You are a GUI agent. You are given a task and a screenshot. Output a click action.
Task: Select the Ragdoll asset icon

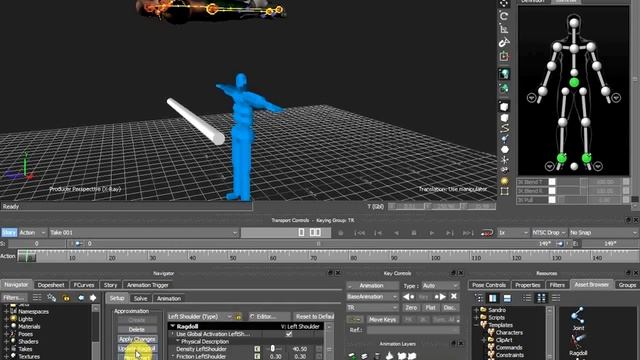coord(578,341)
